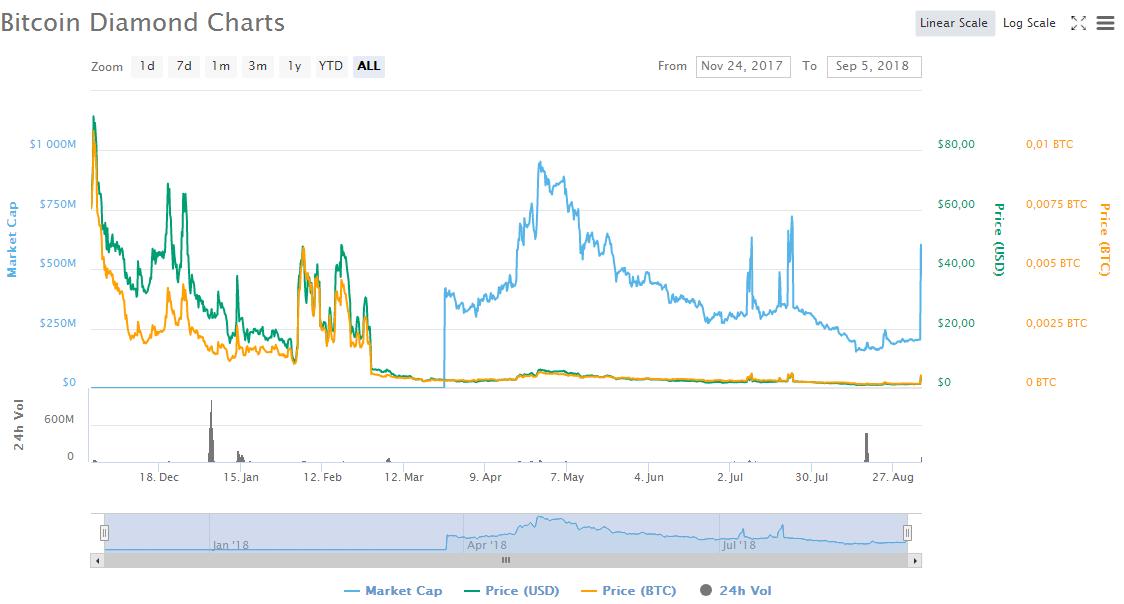1124x604 pixels.
Task: Click the navigator scrollbar right arrow
Action: (x=915, y=560)
